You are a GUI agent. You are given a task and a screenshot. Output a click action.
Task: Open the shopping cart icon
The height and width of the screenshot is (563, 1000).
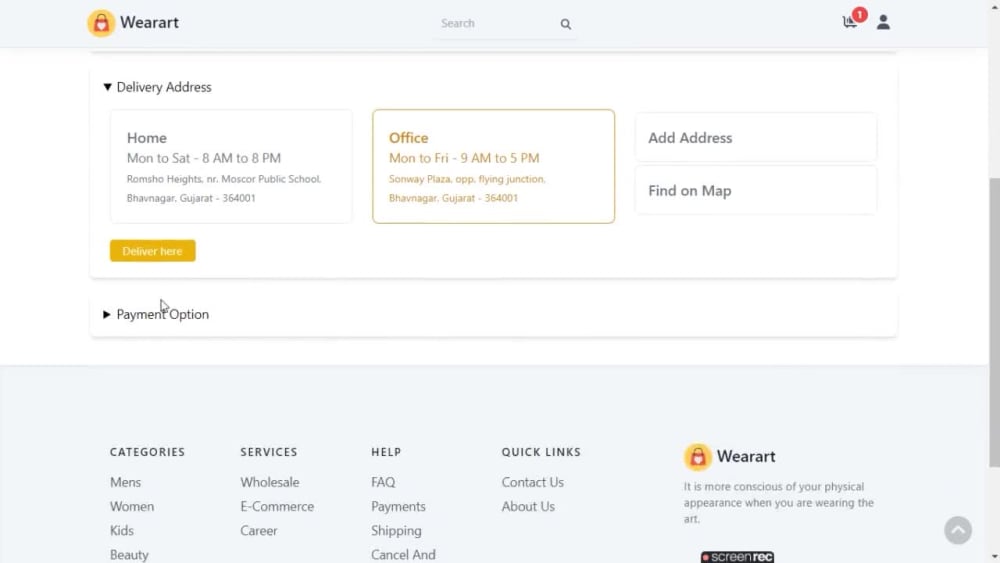point(849,23)
